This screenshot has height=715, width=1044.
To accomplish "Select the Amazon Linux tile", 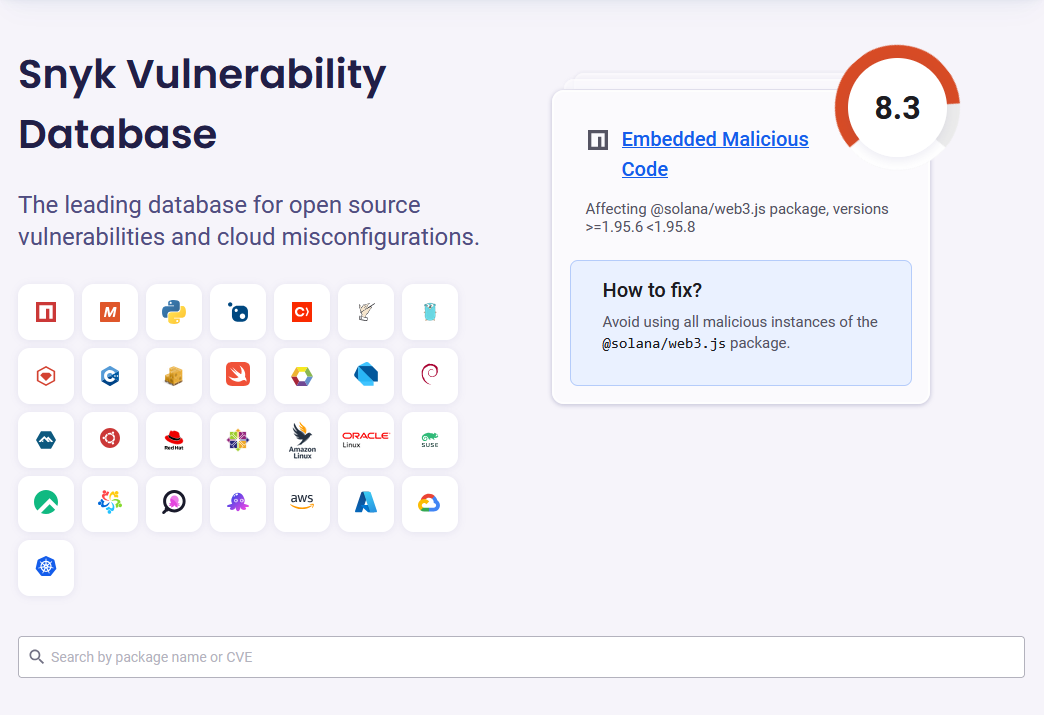I will click(x=302, y=439).
